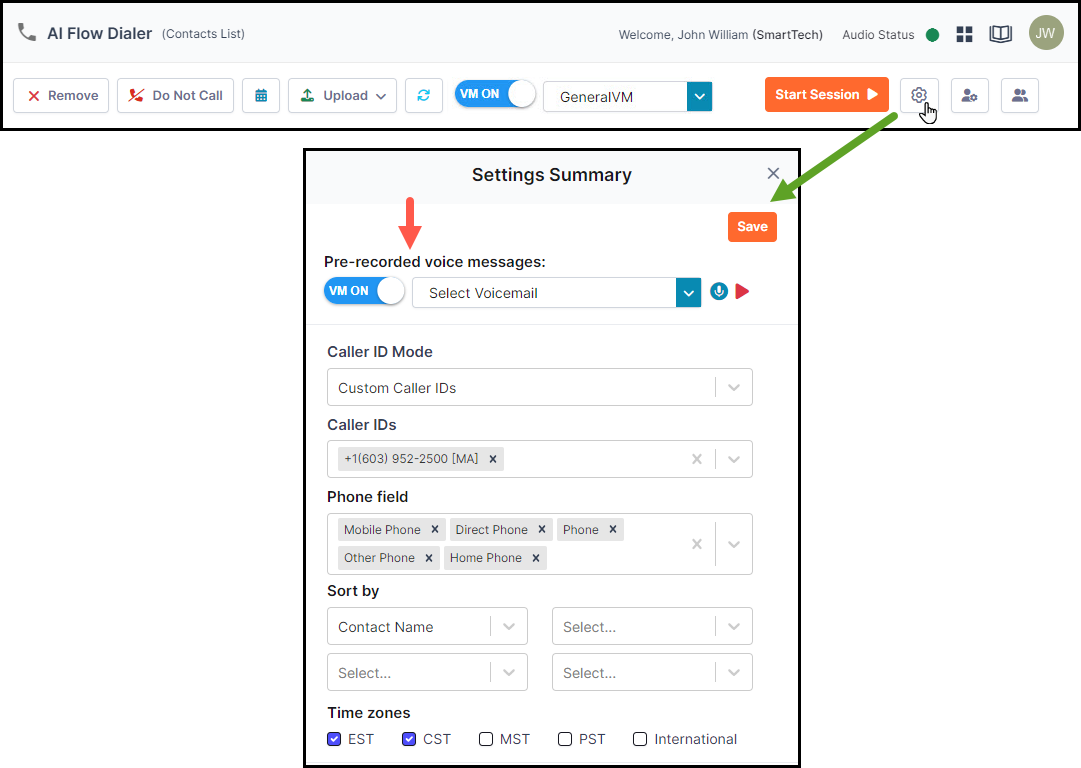1081x768 pixels.
Task: Toggle VM ON switch in Settings Summary
Action: [x=364, y=291]
